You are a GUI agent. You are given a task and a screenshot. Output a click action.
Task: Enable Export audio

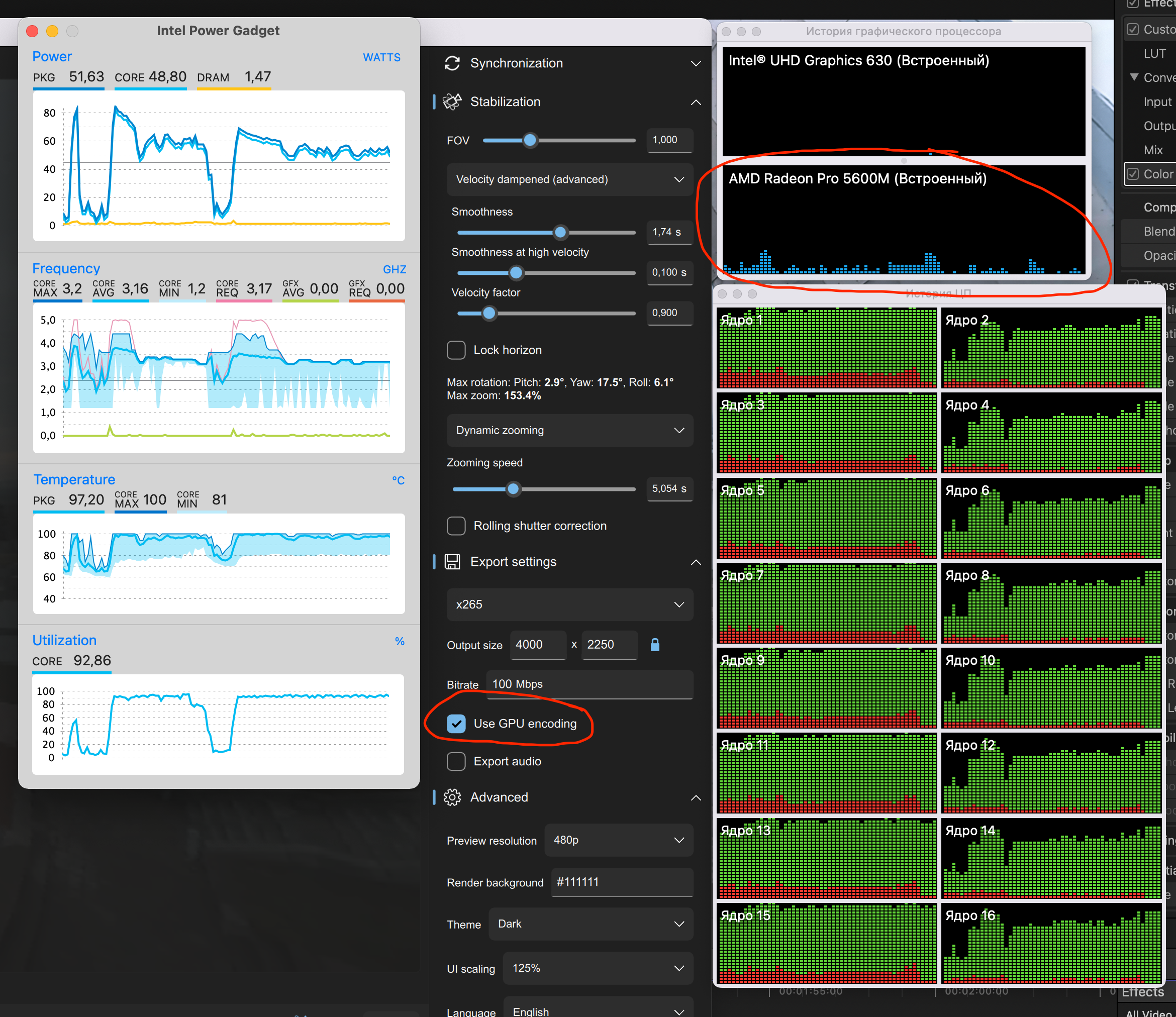[456, 761]
